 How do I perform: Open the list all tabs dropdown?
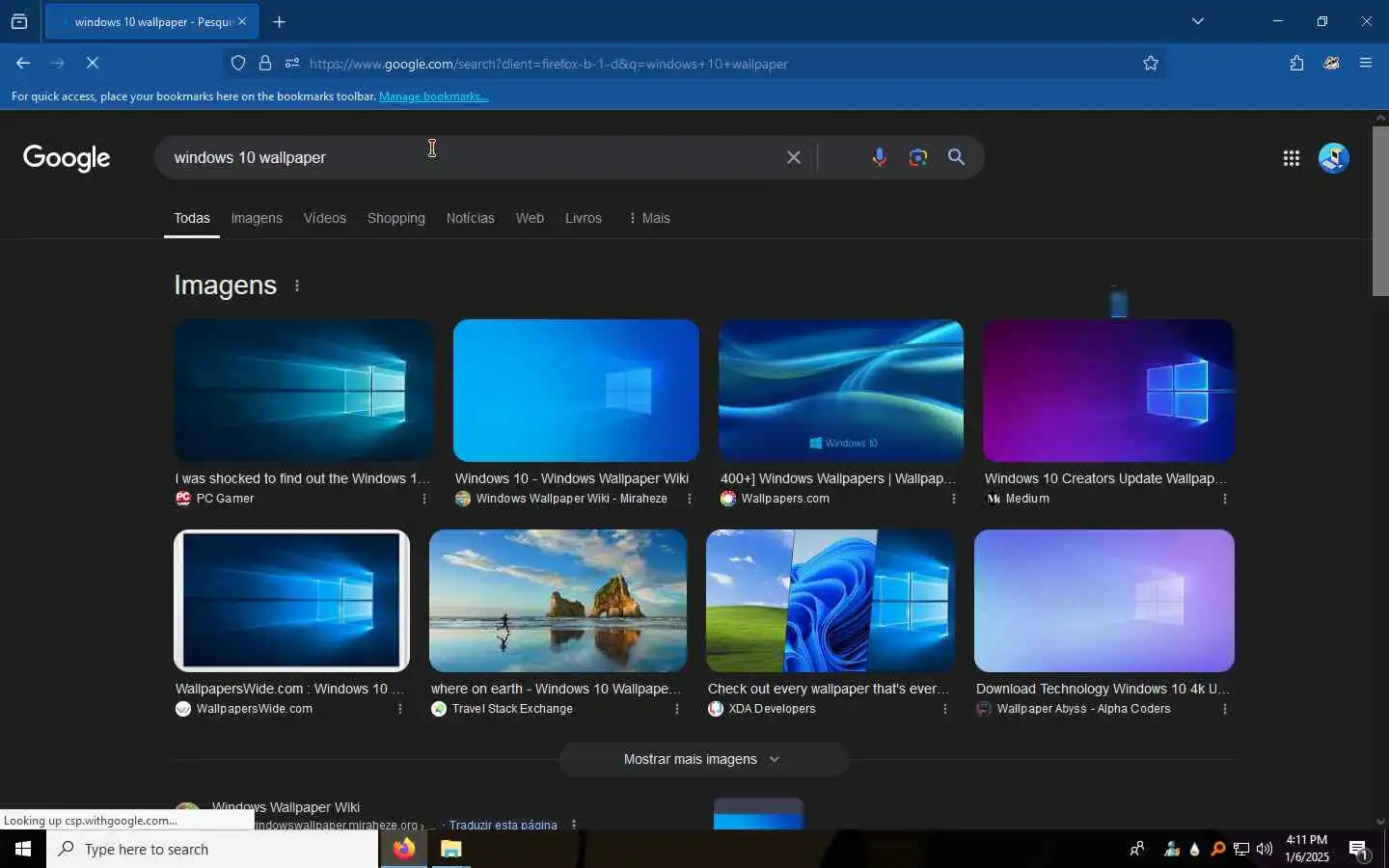pos(1198,21)
